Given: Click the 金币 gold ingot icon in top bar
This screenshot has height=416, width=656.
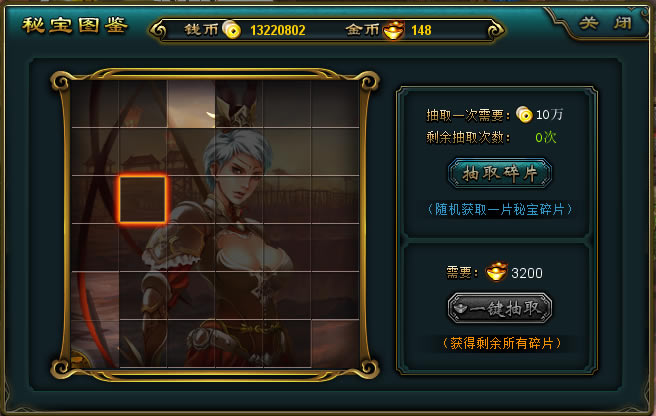Looking at the screenshot, I should tap(393, 30).
